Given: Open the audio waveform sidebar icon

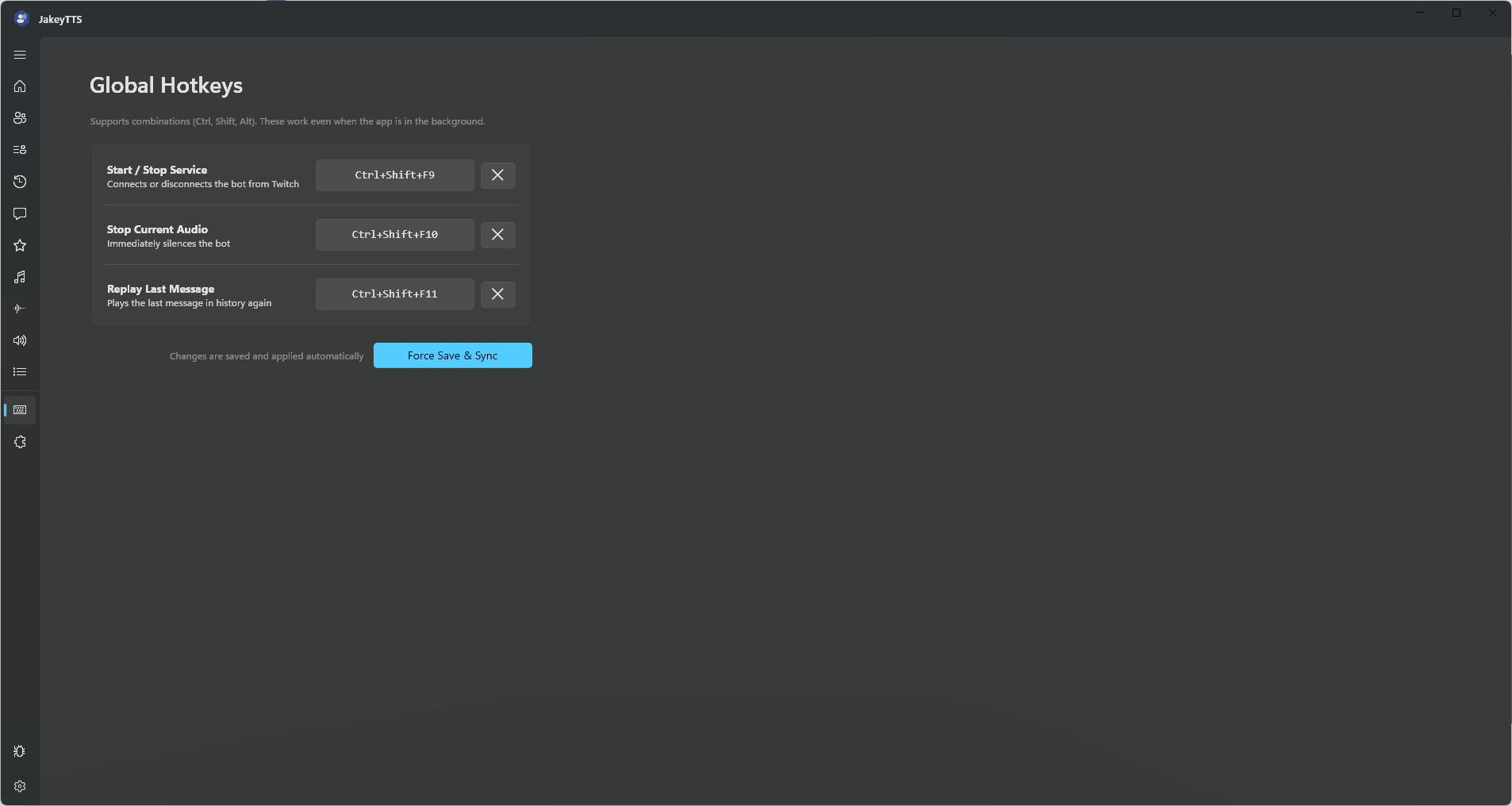Looking at the screenshot, I should (20, 309).
